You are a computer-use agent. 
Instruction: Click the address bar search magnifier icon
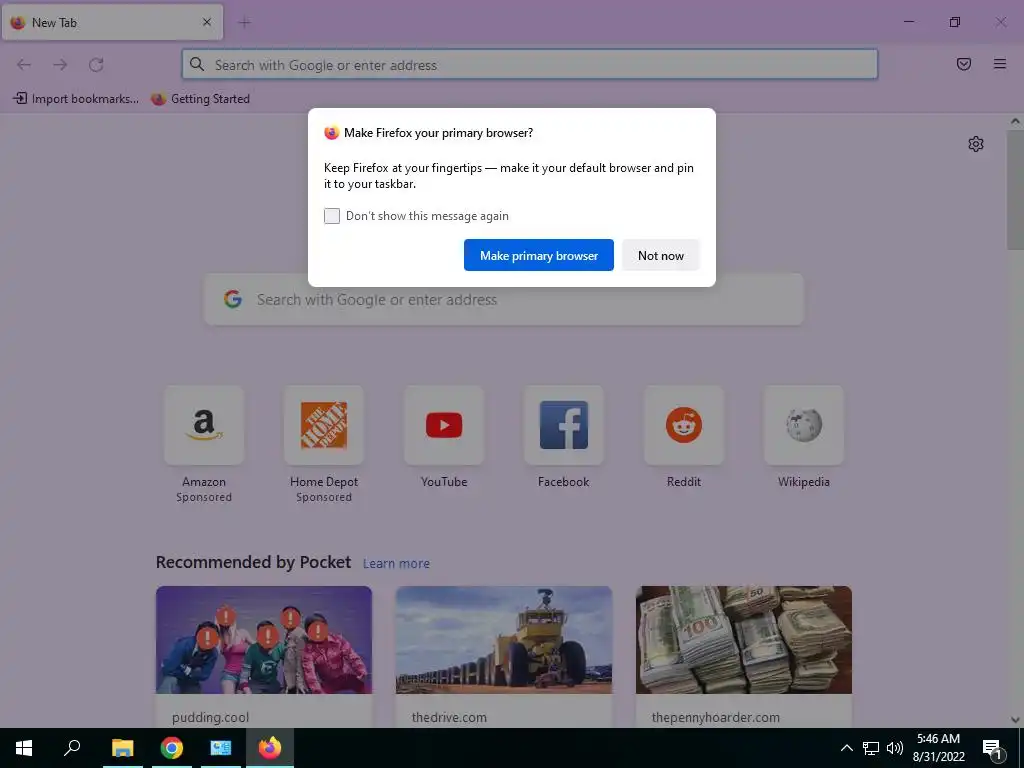[197, 64]
